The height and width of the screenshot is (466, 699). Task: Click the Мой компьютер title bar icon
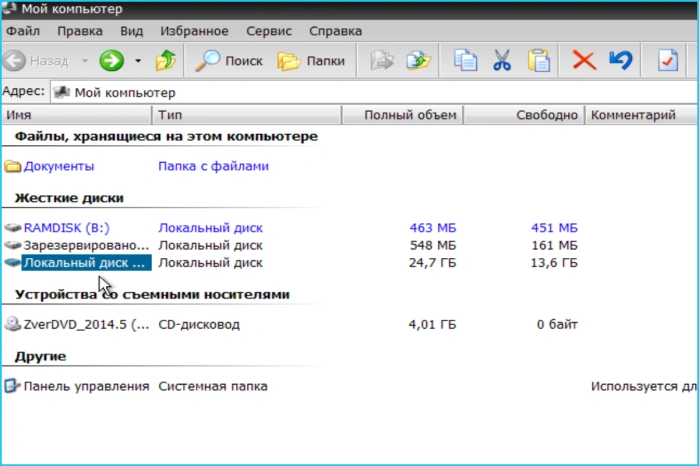point(9,8)
